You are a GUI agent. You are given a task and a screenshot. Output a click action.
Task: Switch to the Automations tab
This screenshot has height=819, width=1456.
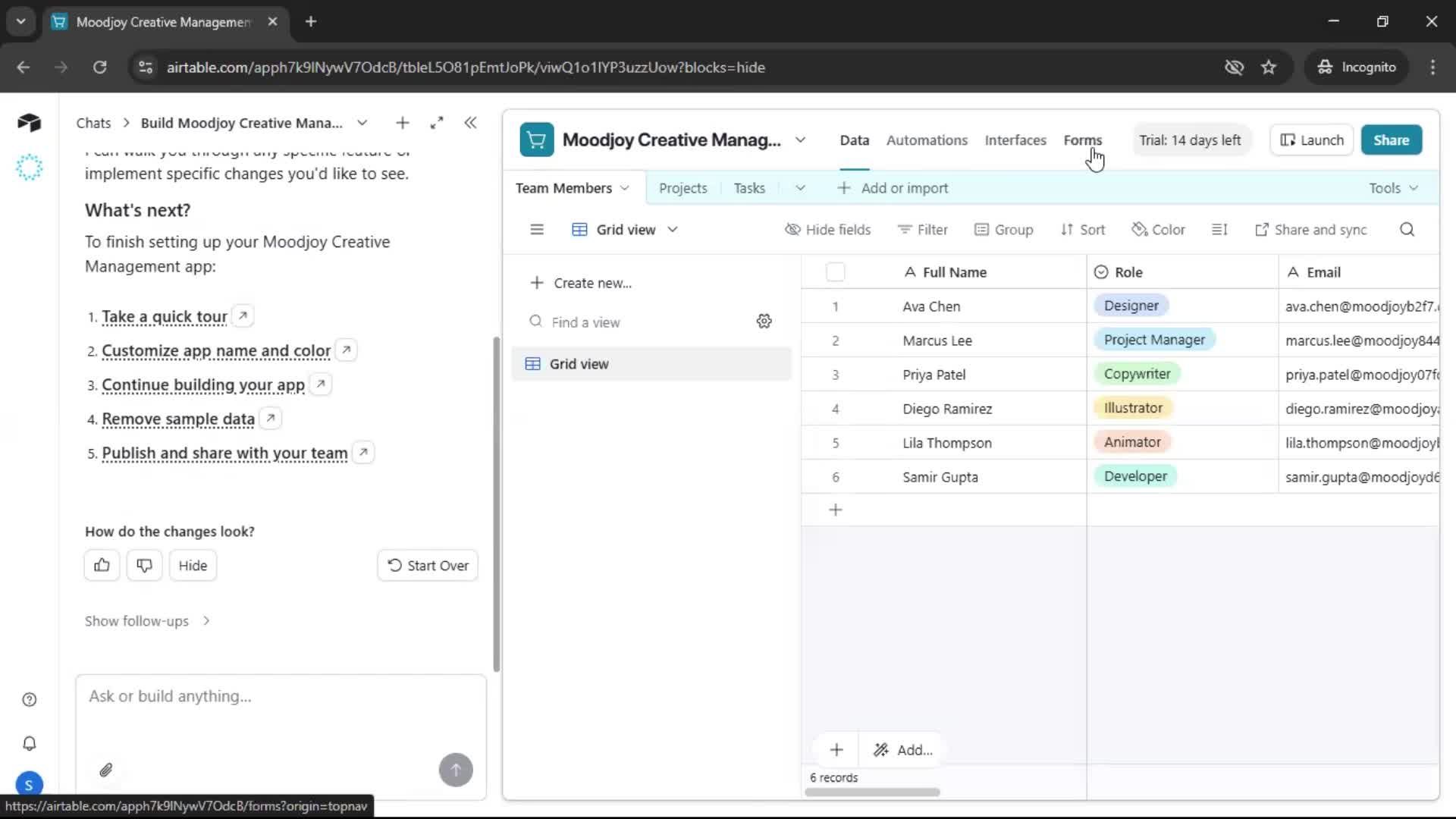(x=927, y=140)
